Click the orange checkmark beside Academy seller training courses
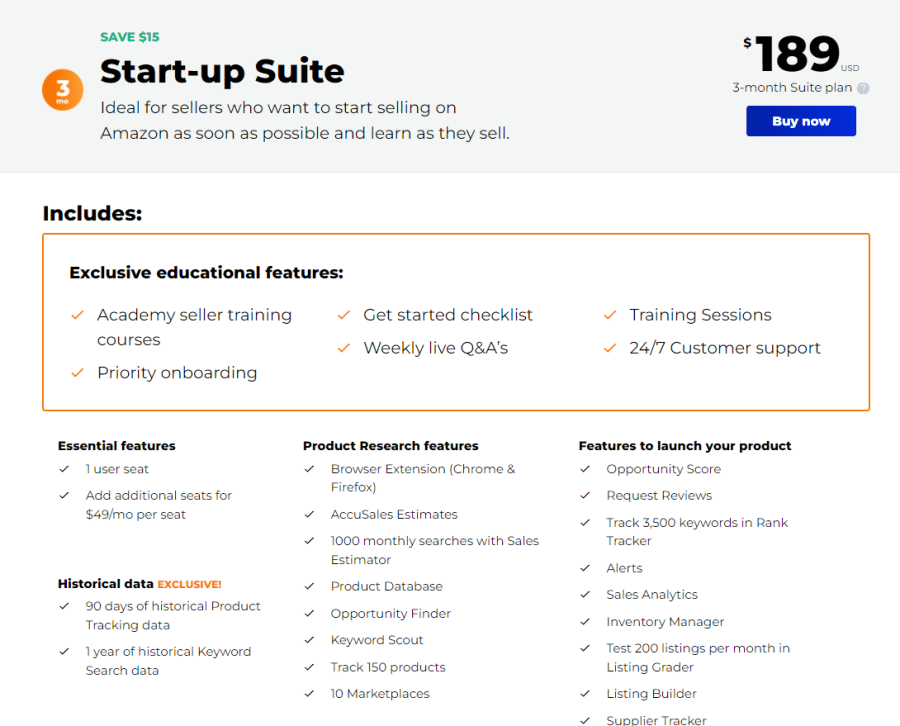Screen dimensions: 900x726 pyautogui.click(x=77, y=315)
